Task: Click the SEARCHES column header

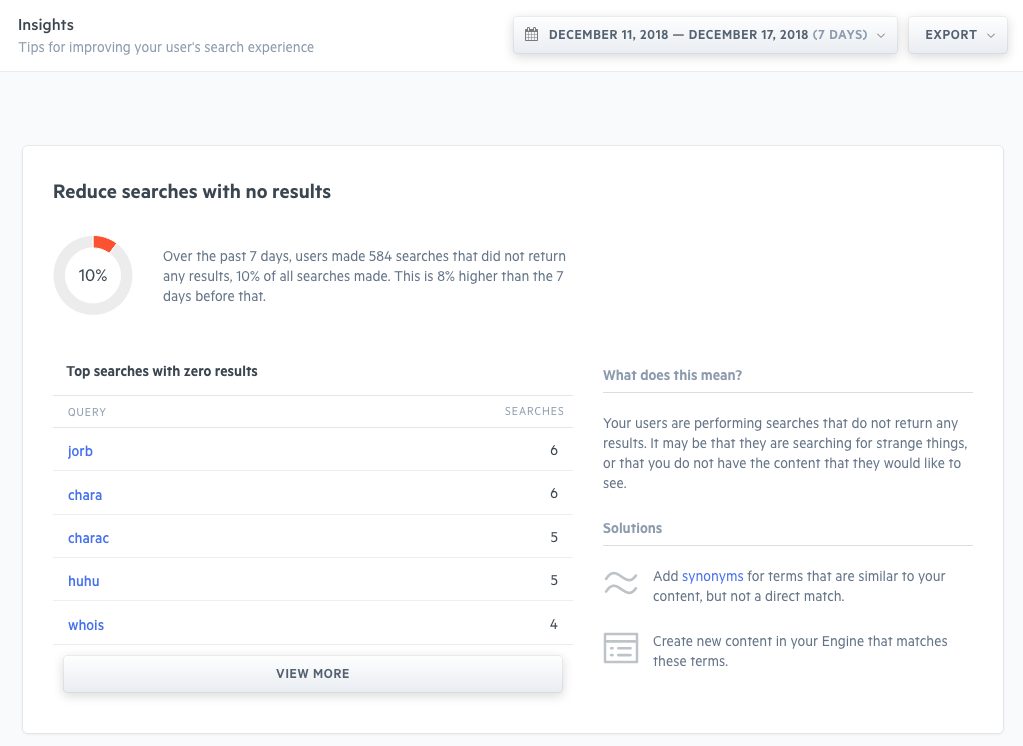Action: [534, 411]
